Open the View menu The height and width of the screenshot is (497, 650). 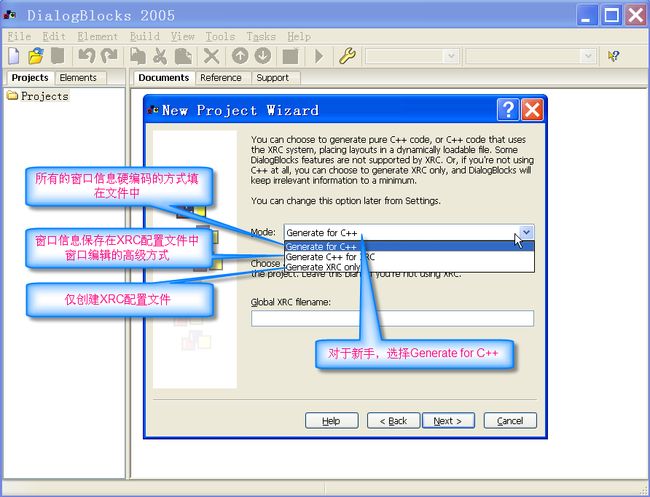pos(182,36)
